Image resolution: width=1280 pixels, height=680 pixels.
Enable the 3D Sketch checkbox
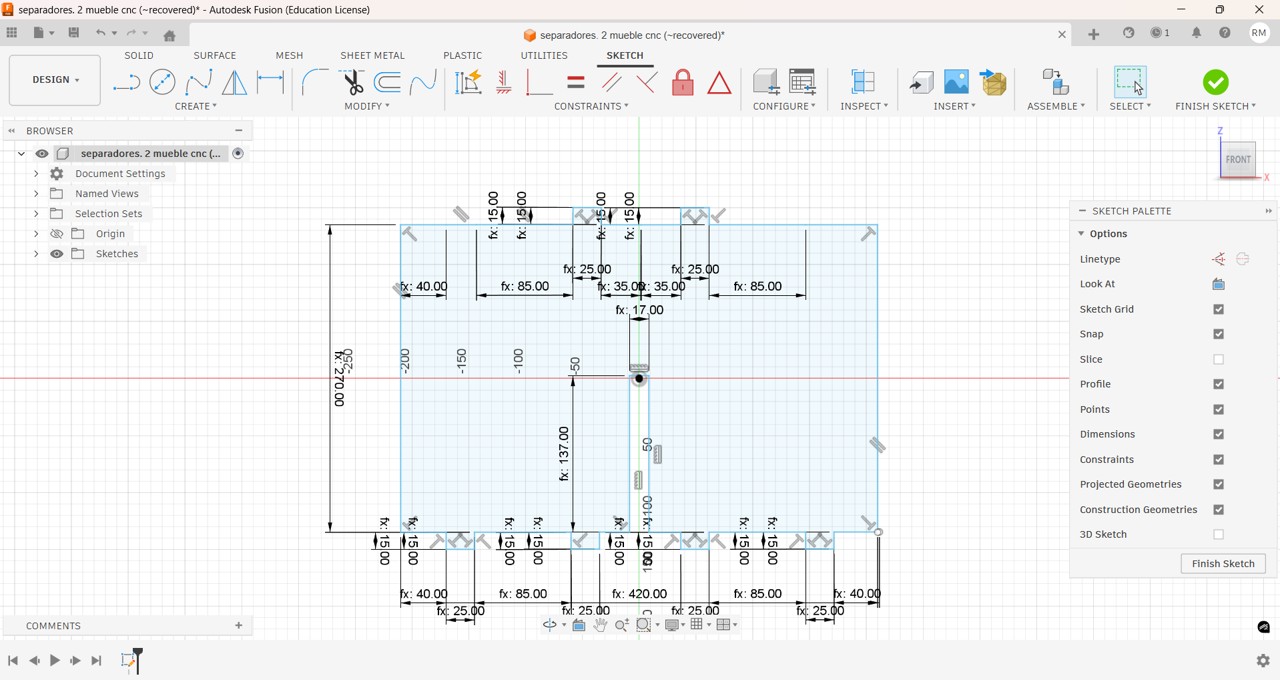[x=1218, y=534]
